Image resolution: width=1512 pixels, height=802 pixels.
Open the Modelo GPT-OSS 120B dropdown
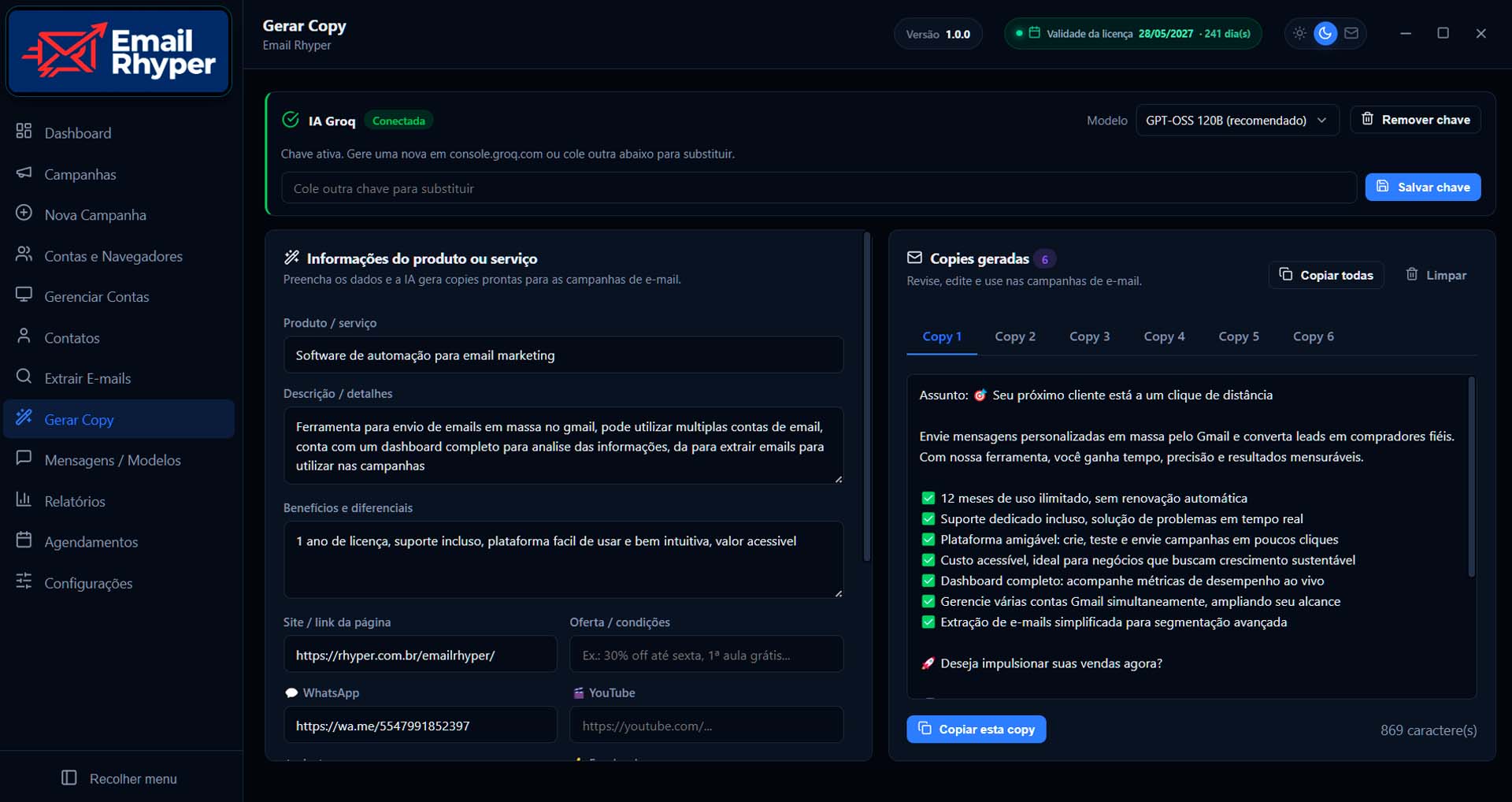pyautogui.click(x=1237, y=120)
